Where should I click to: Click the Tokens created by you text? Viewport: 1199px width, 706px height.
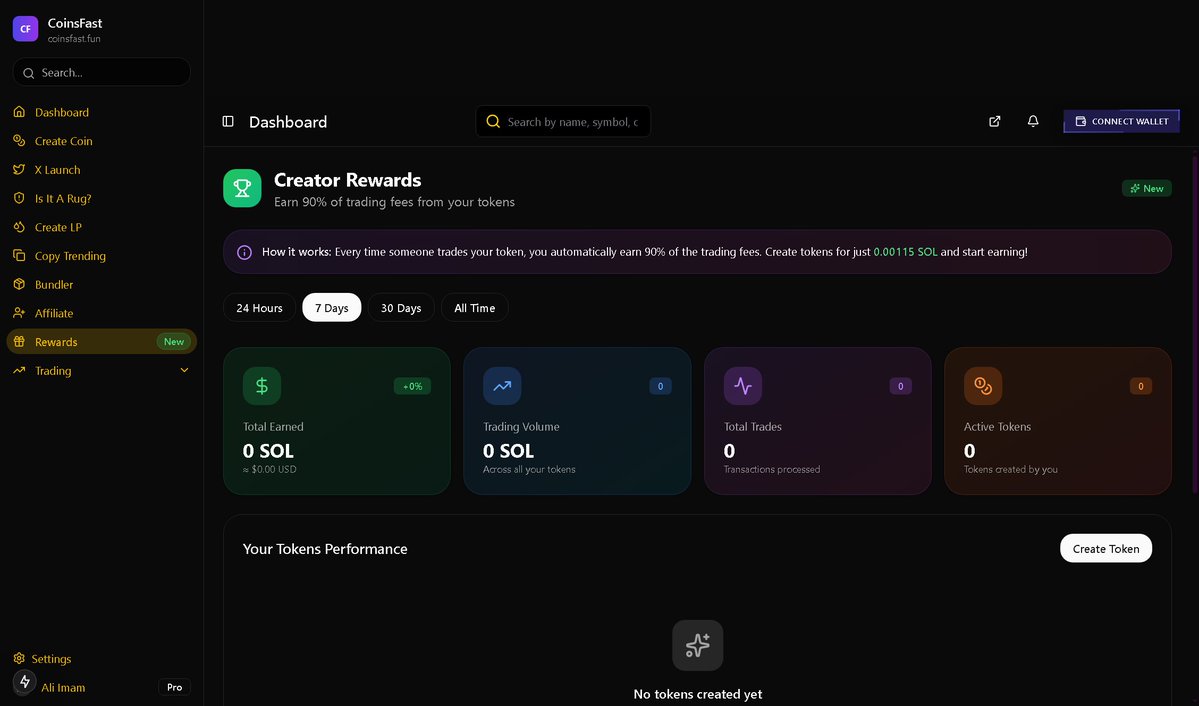point(1011,470)
